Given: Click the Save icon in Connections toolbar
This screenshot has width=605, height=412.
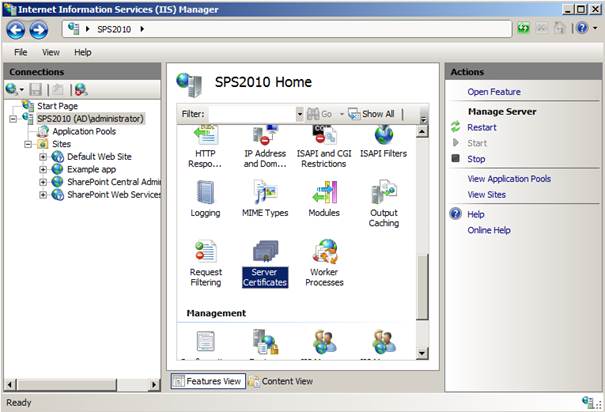Looking at the screenshot, I should pyautogui.click(x=36, y=89).
